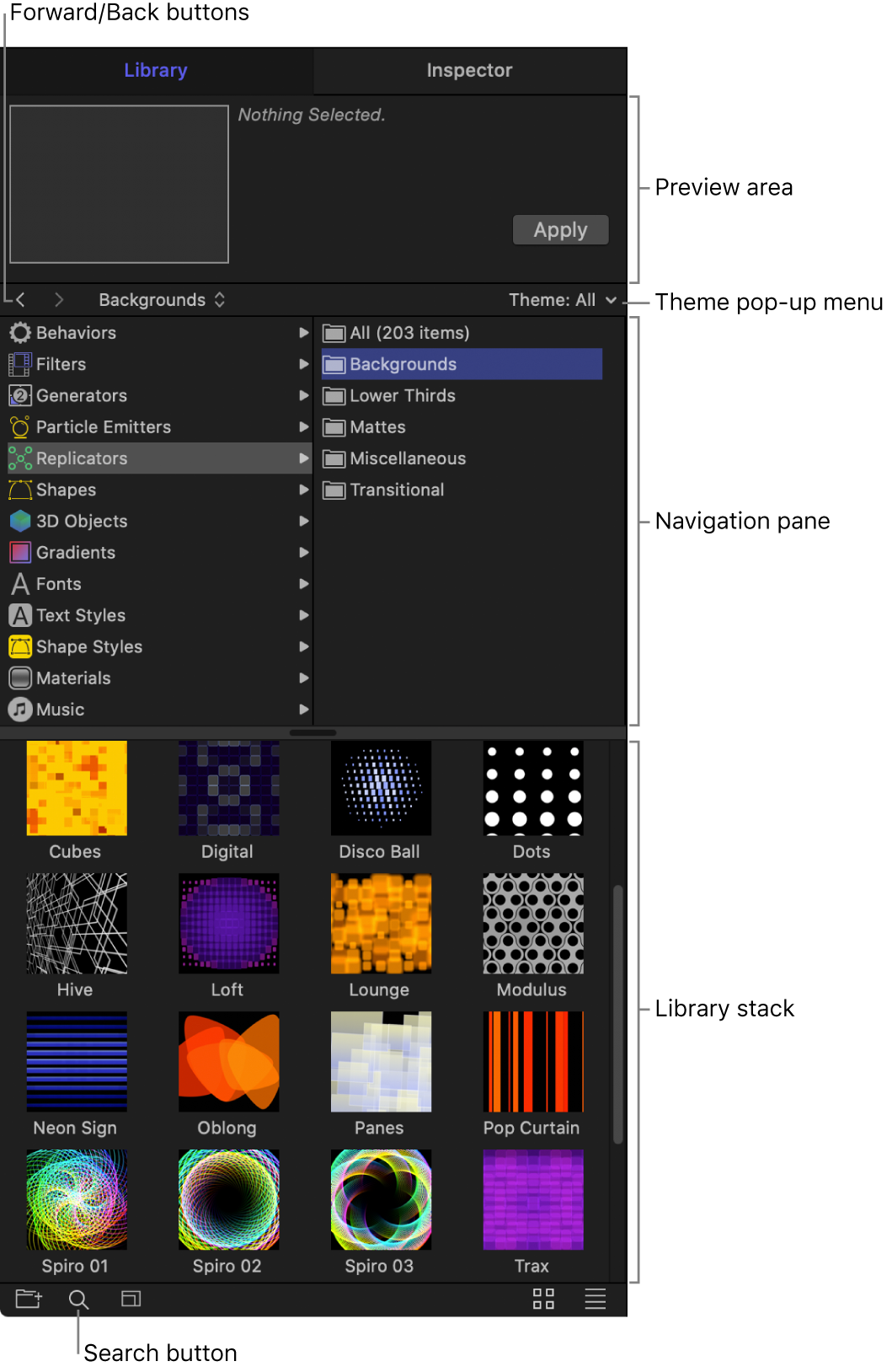
Task: Switch to the Inspector tab
Action: 469,70
